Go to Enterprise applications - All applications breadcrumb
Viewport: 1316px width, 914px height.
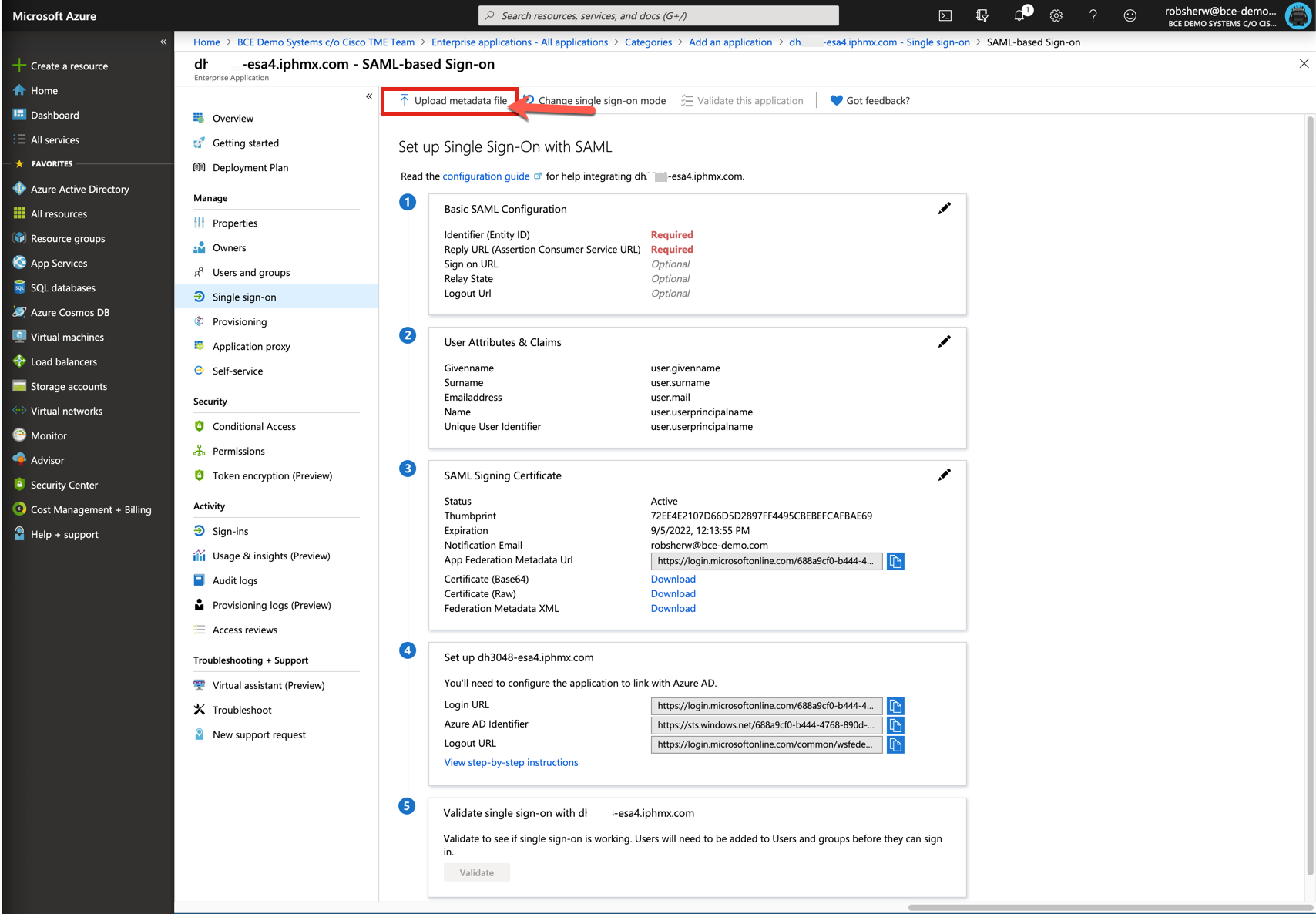click(519, 42)
